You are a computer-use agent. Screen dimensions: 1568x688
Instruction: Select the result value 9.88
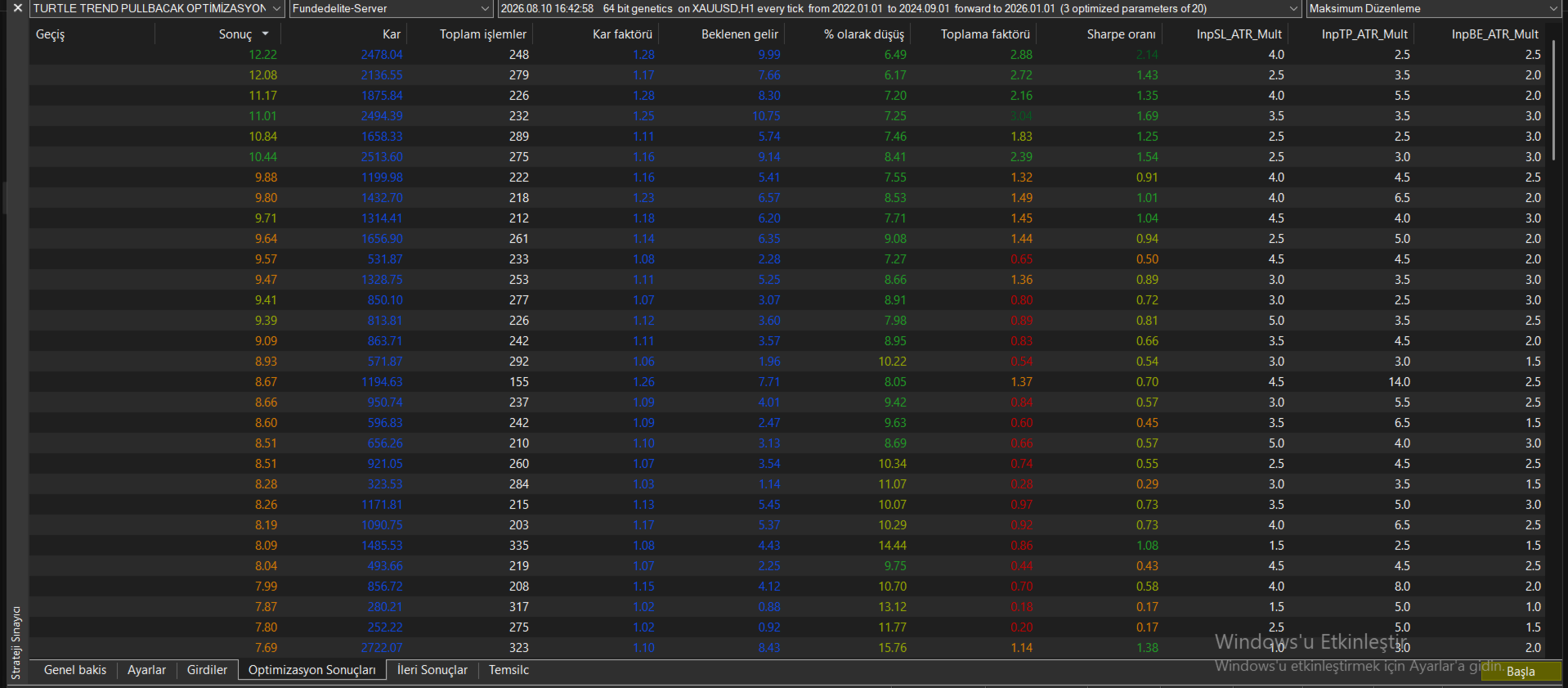[266, 178]
